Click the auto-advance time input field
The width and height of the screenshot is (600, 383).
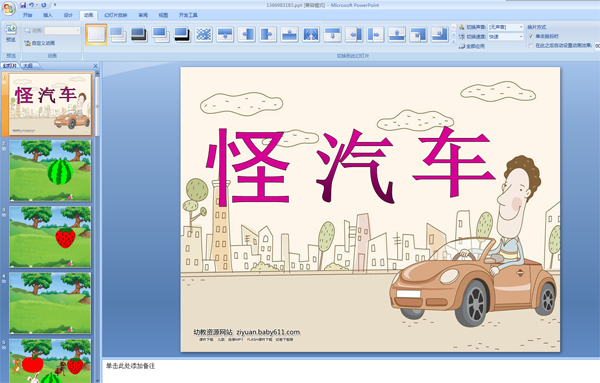click(x=597, y=46)
